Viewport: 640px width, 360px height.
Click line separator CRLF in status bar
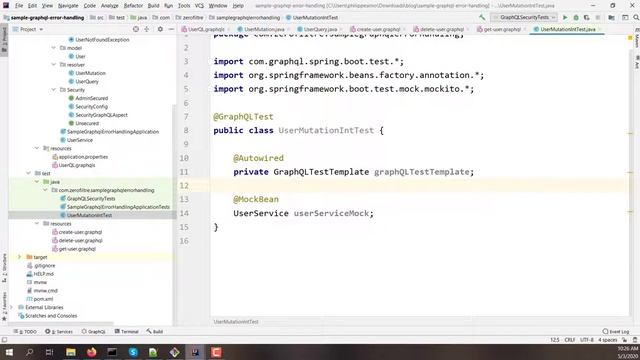[570, 340]
